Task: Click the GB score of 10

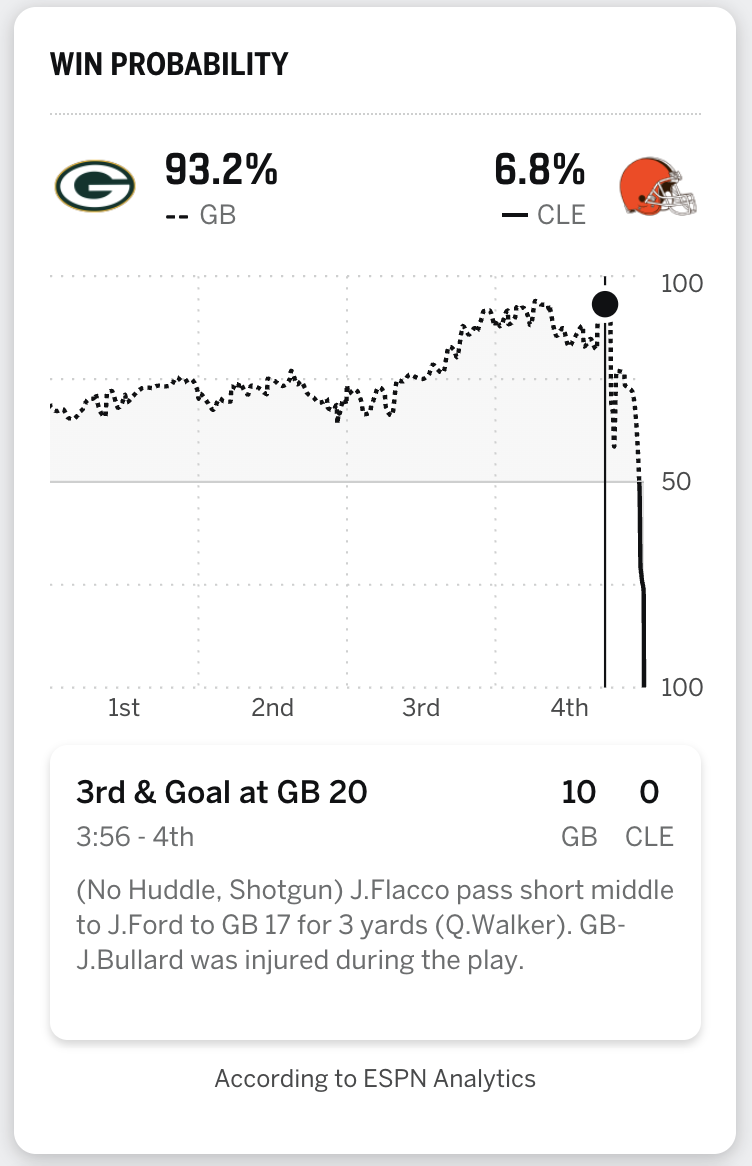Action: 579,792
